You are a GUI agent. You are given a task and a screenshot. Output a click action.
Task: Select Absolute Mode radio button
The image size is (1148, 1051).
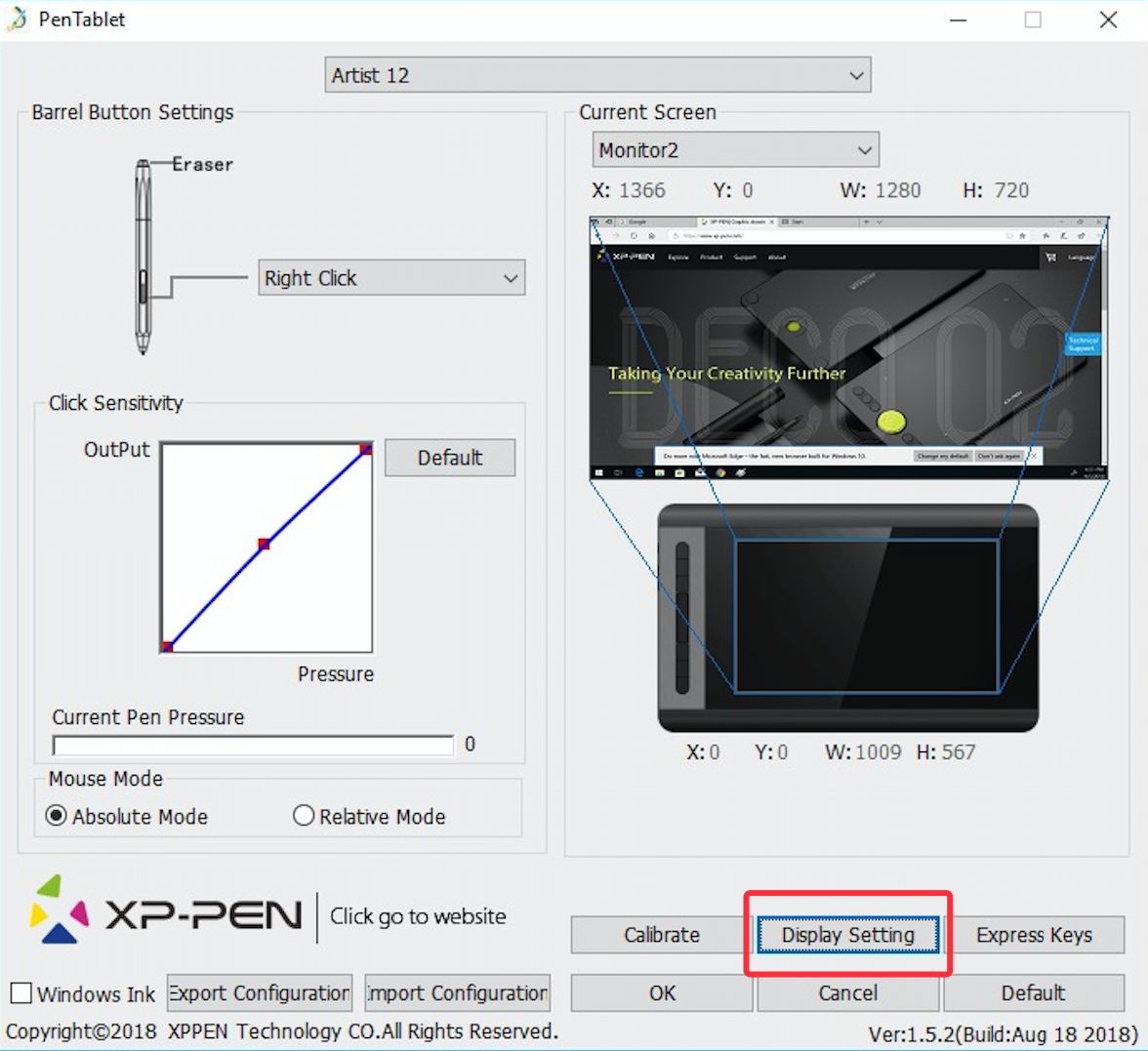pyautogui.click(x=58, y=816)
